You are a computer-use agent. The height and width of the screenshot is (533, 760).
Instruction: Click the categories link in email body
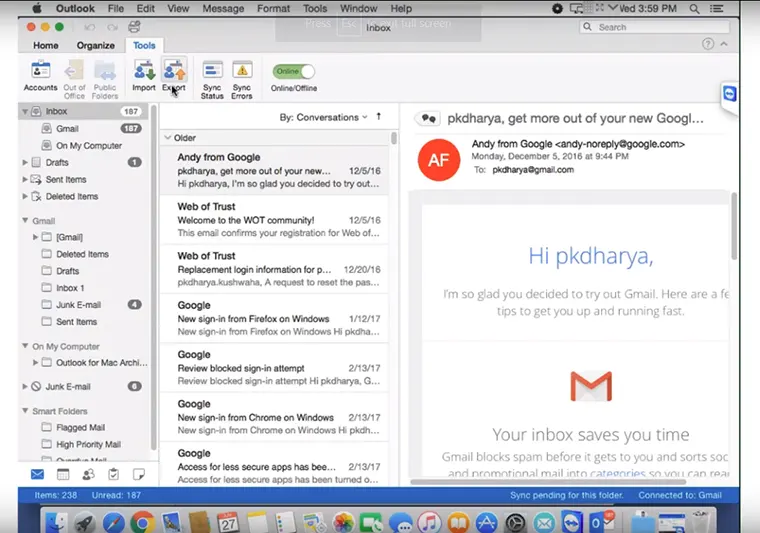click(x=618, y=473)
